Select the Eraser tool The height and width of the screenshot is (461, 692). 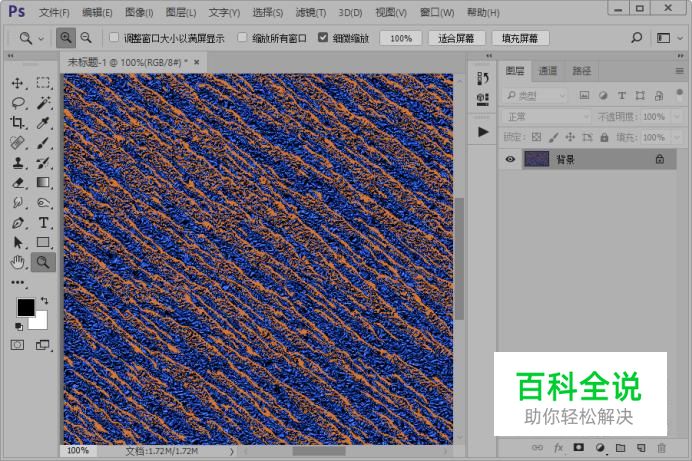18,182
